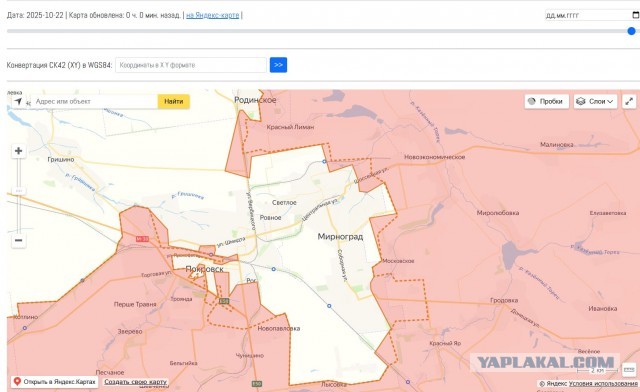Click the E50 road shield near Покровск
The height and width of the screenshot is (392, 640).
[224, 301]
